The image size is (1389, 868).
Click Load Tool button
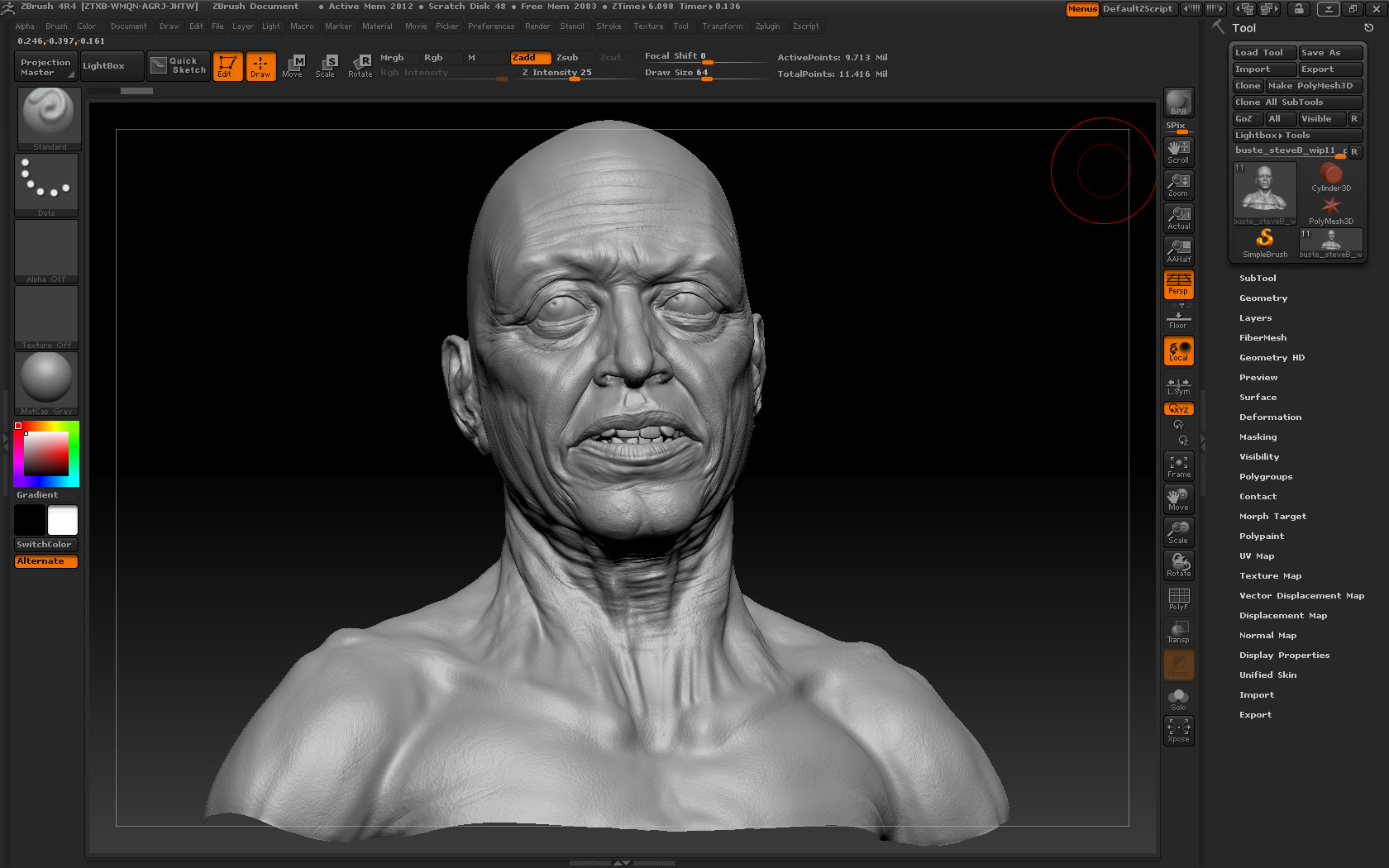[x=1264, y=53]
